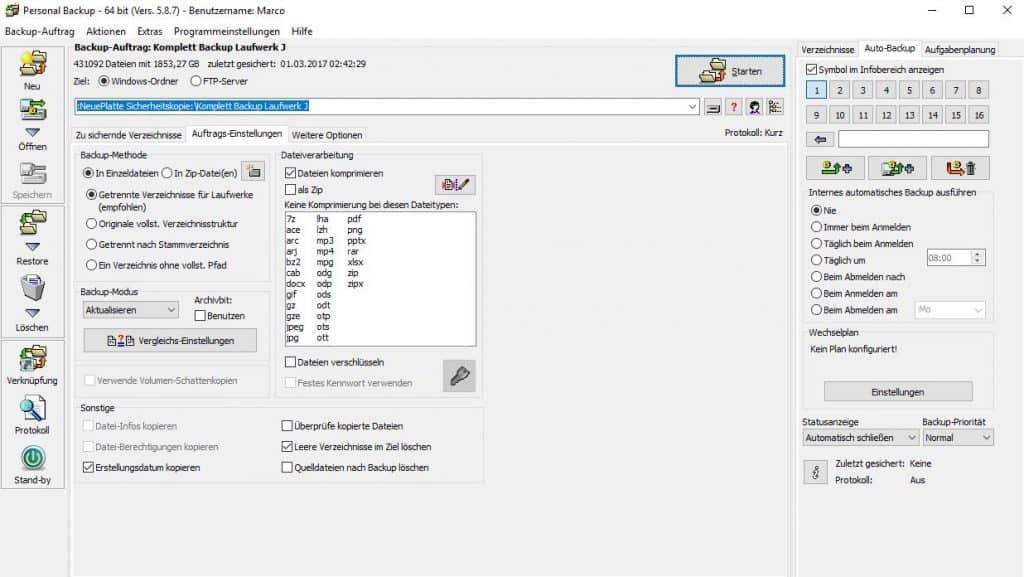The image size is (1024, 577).
Task: Click the Vergleichs-Einstellungen button
Action: tap(170, 341)
